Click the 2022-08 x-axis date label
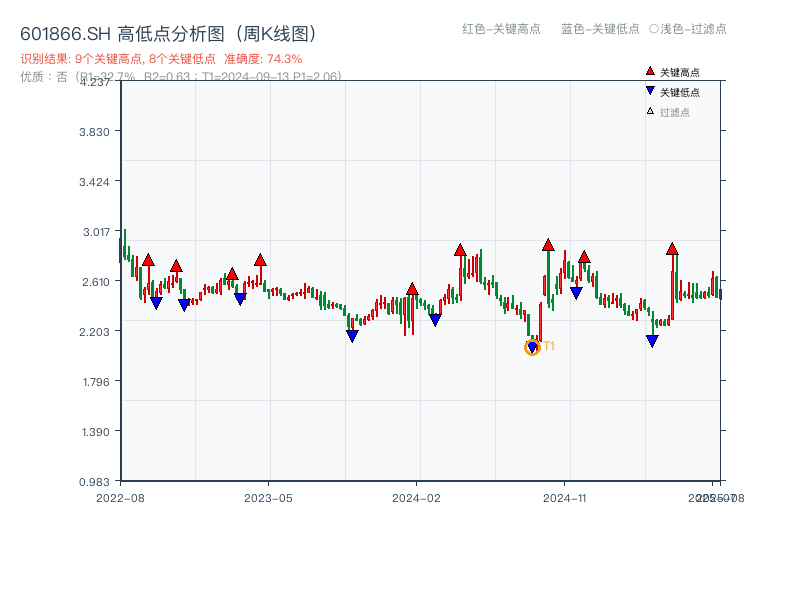Screen dimensions: 800x600 (x=120, y=497)
